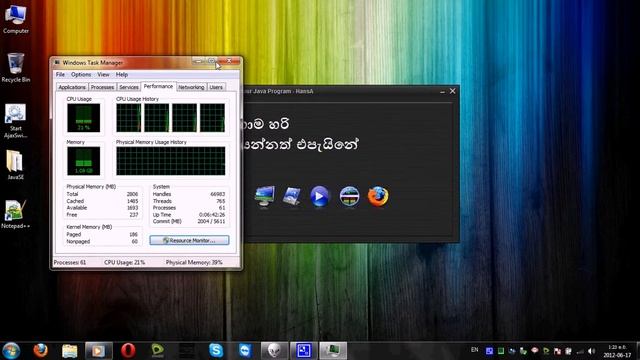Minimize the Java Program window
The width and height of the screenshot is (640, 360).
(442, 92)
